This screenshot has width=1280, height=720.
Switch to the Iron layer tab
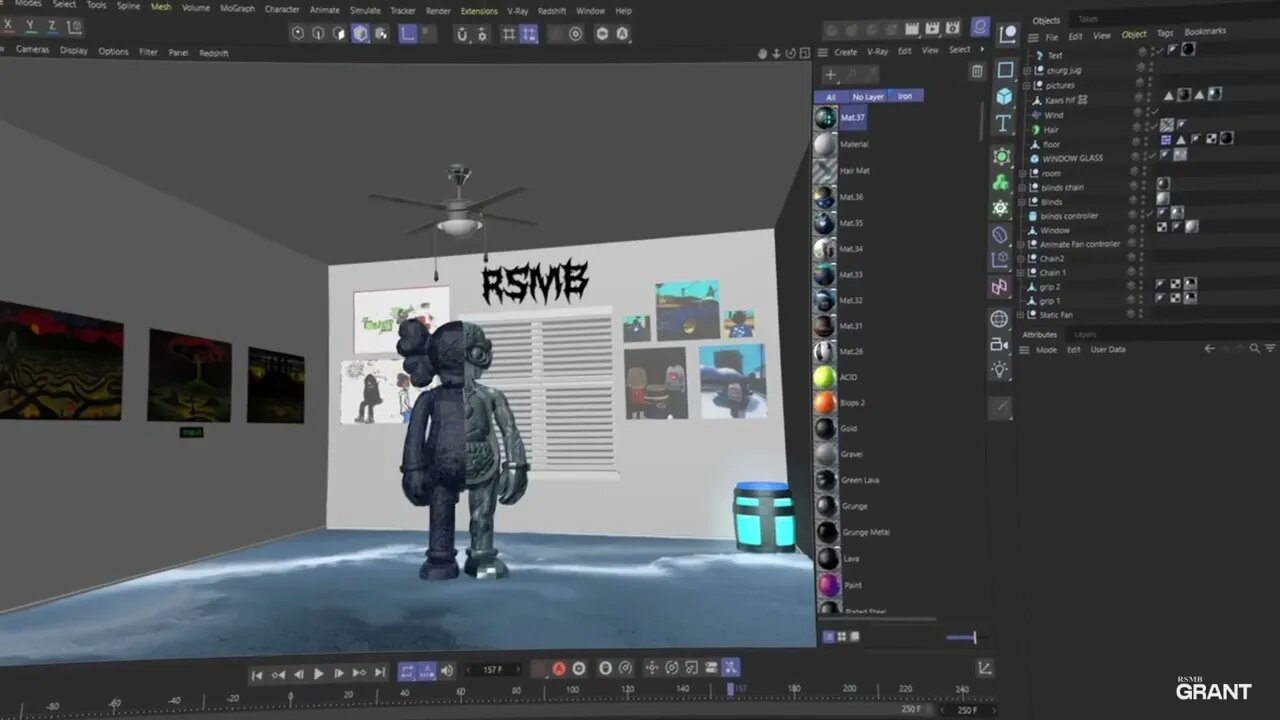click(905, 96)
